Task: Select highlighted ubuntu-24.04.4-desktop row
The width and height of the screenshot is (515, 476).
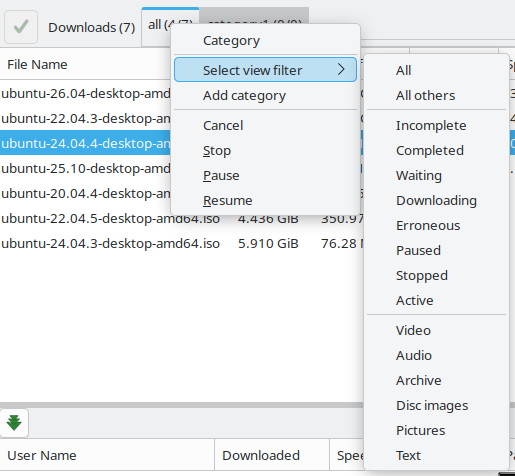Action: pyautogui.click(x=85, y=144)
